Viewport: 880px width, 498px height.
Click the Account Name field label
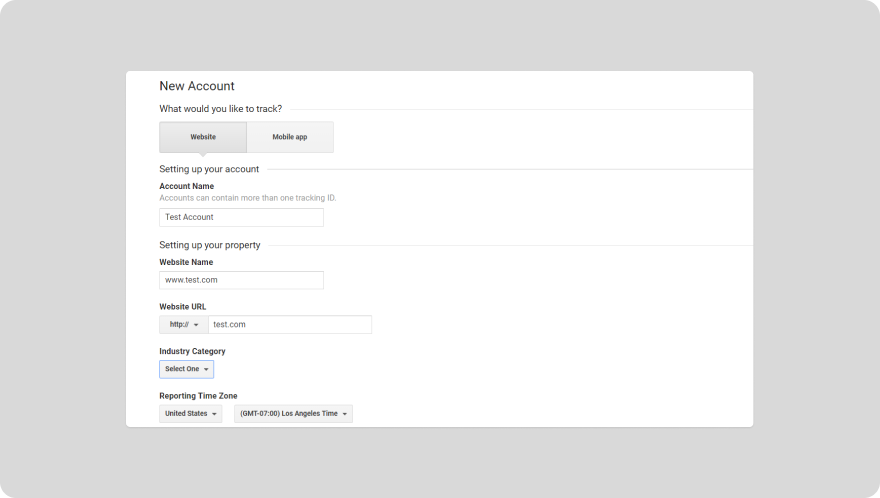(x=186, y=186)
